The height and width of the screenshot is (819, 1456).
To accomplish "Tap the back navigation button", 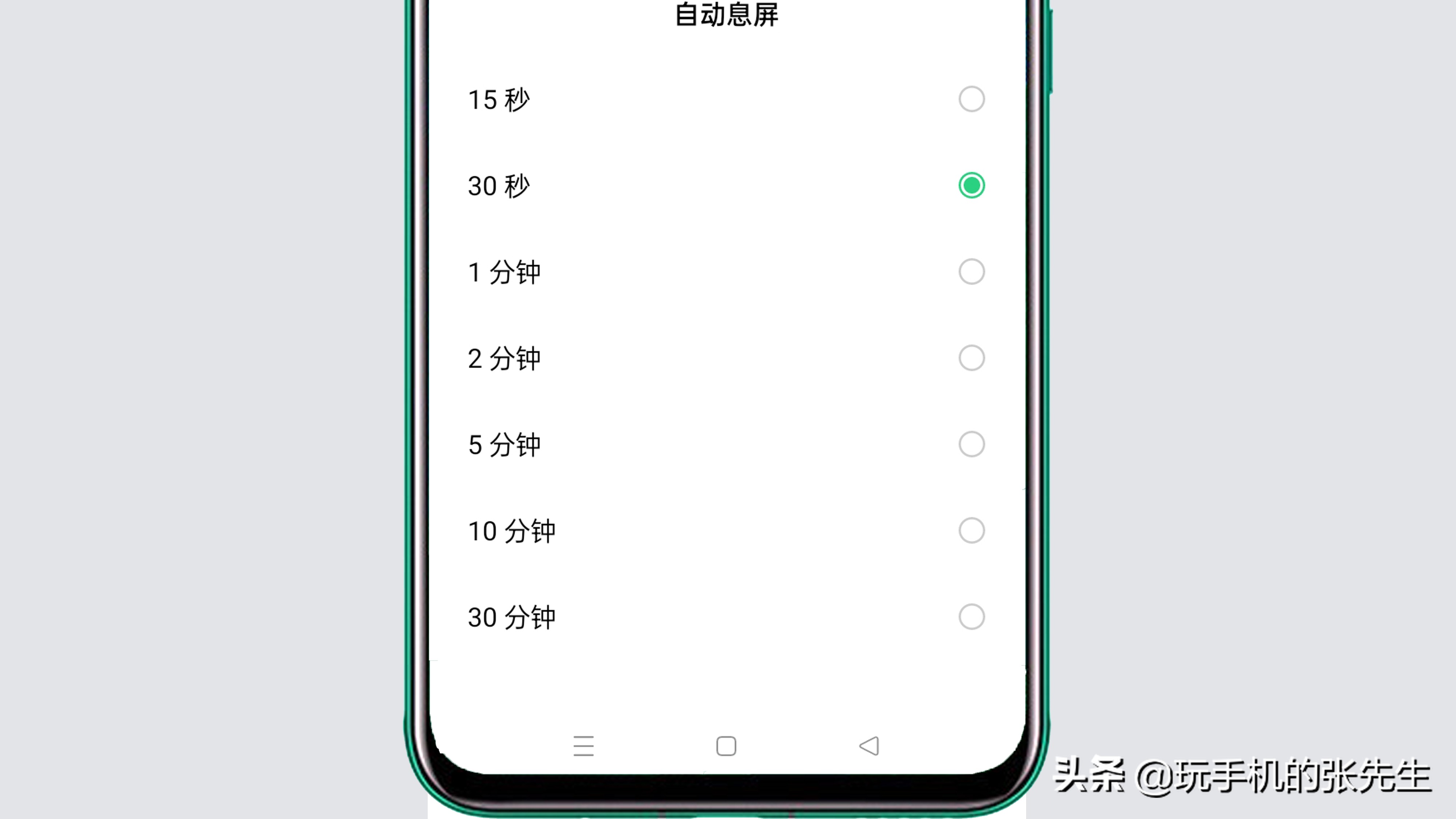I will pyautogui.click(x=868, y=745).
